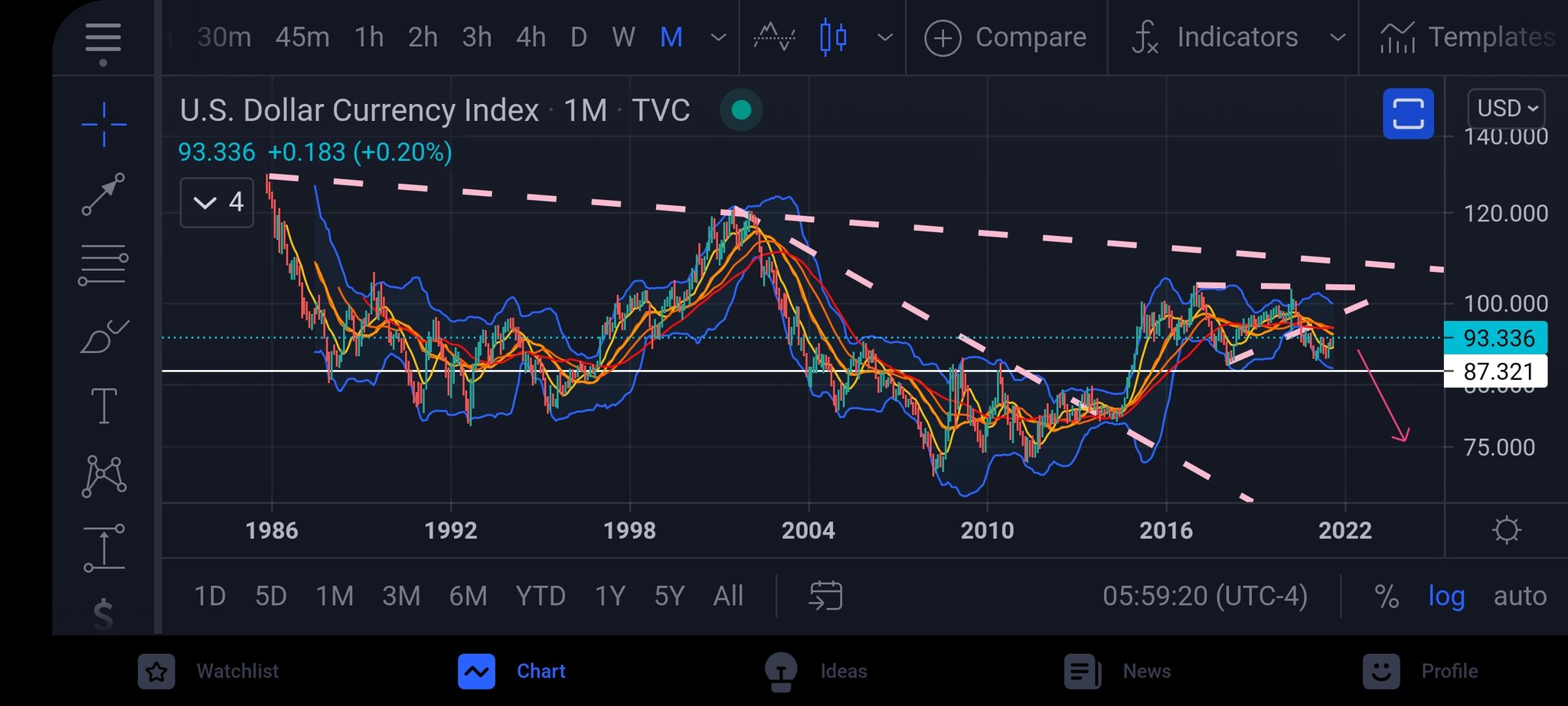Select the text annotation tool

(103, 406)
